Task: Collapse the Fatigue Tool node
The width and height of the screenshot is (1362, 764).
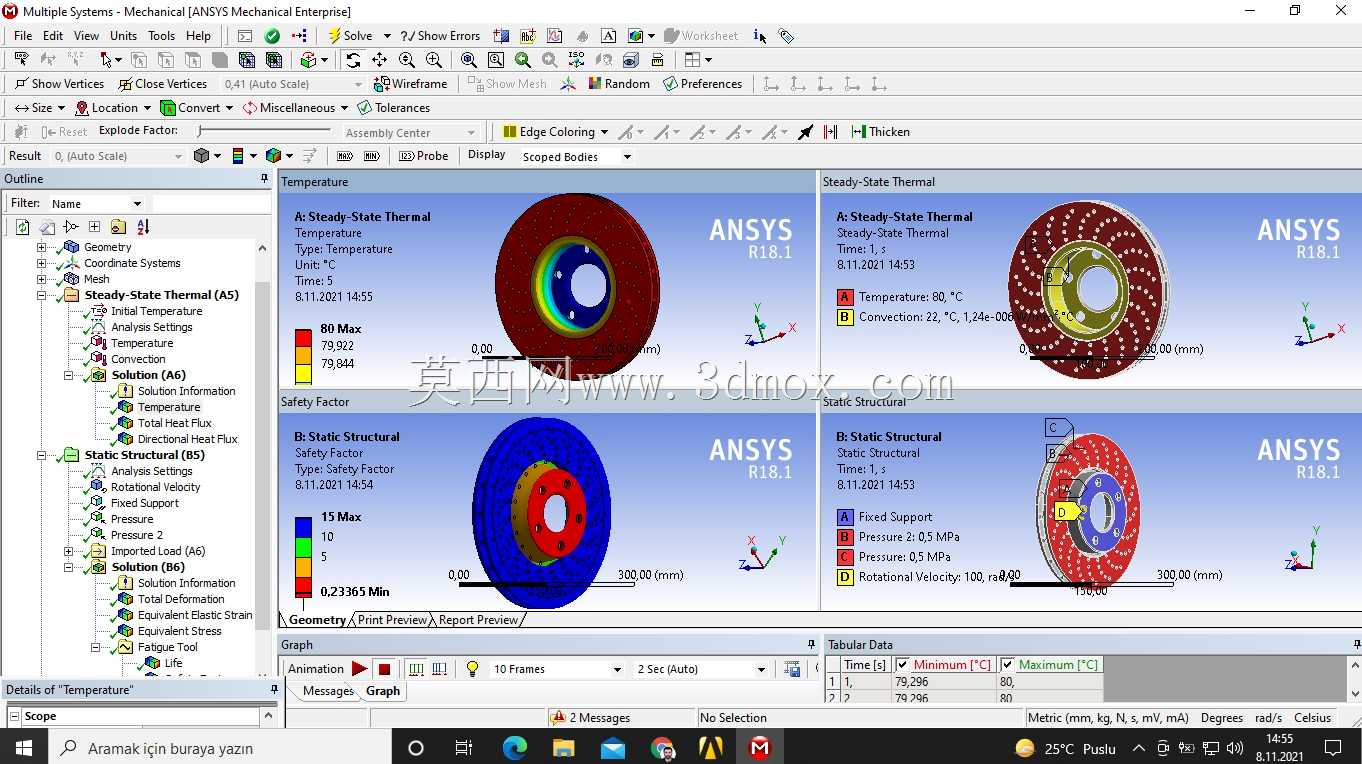Action: (x=96, y=647)
